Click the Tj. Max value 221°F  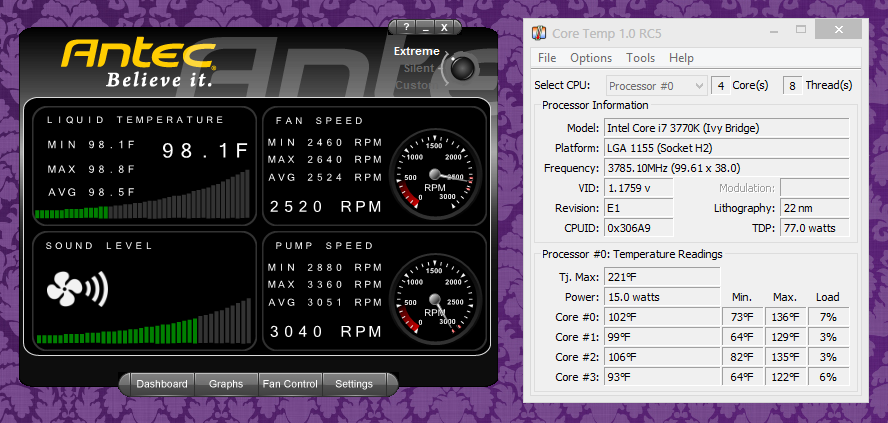coord(662,277)
